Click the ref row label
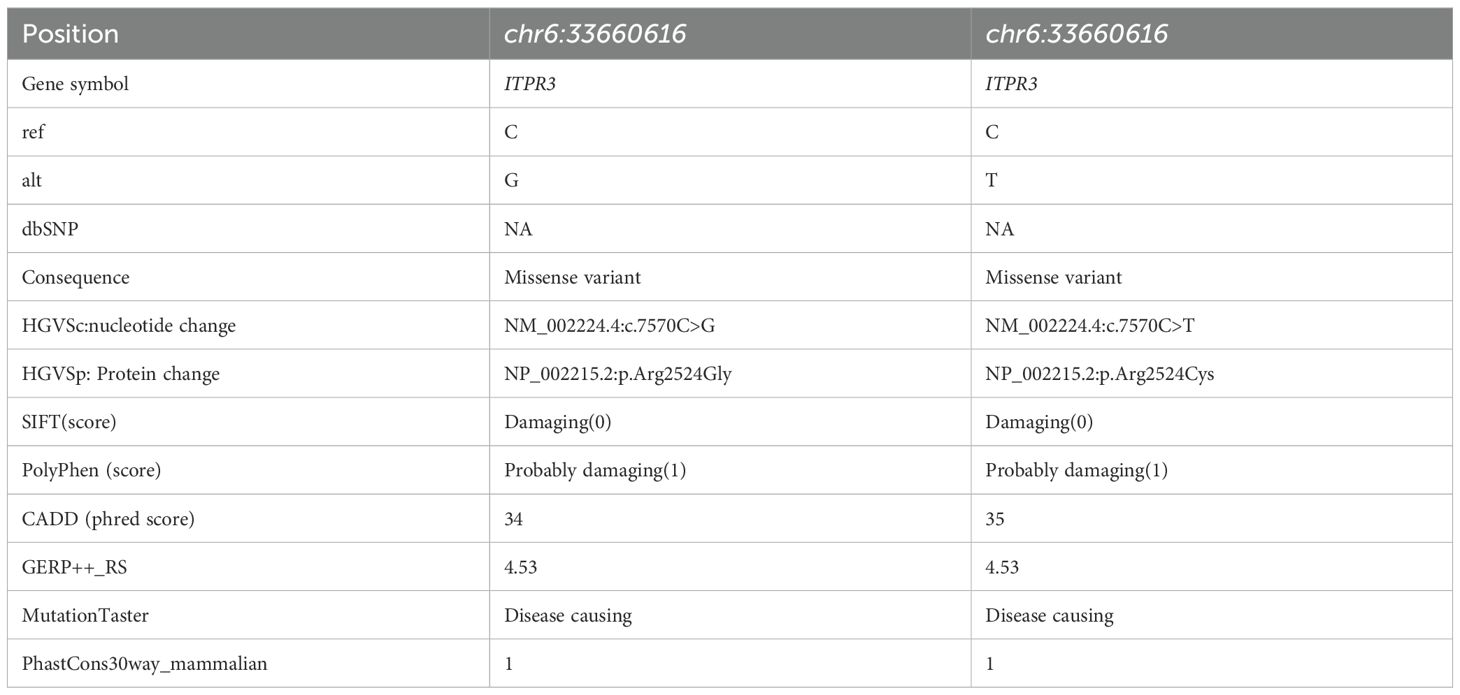 pyautogui.click(x=32, y=132)
